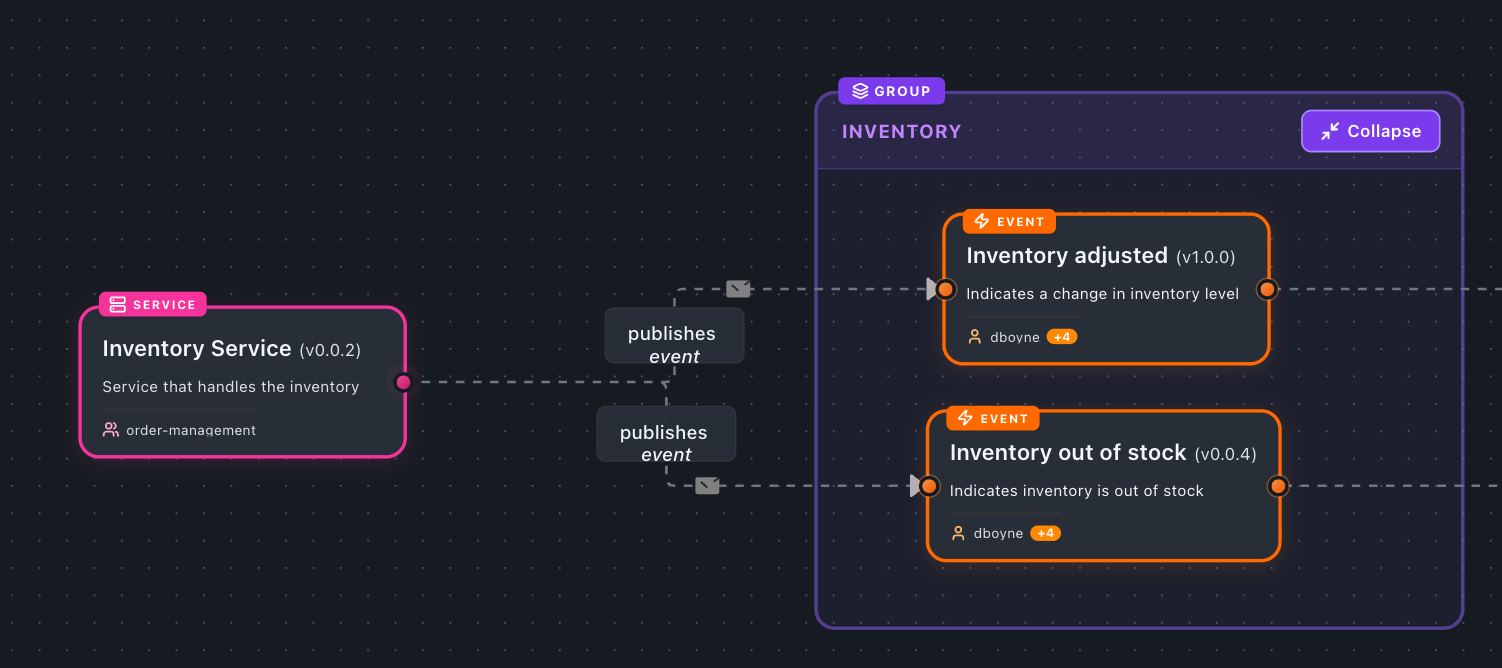Click lightning icon on Inventory adjusted event
Image resolution: width=1502 pixels, height=668 pixels.
click(x=982, y=222)
